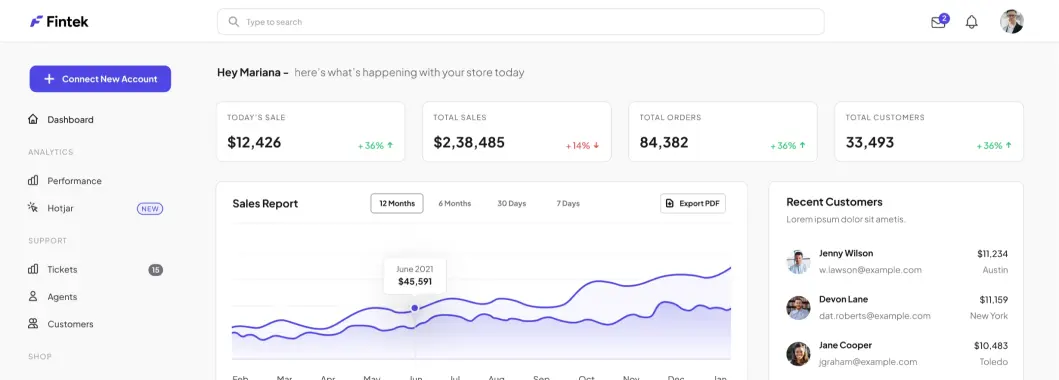Click the notification bell icon
Viewport: 1059px width, 380px height.
[x=971, y=22]
